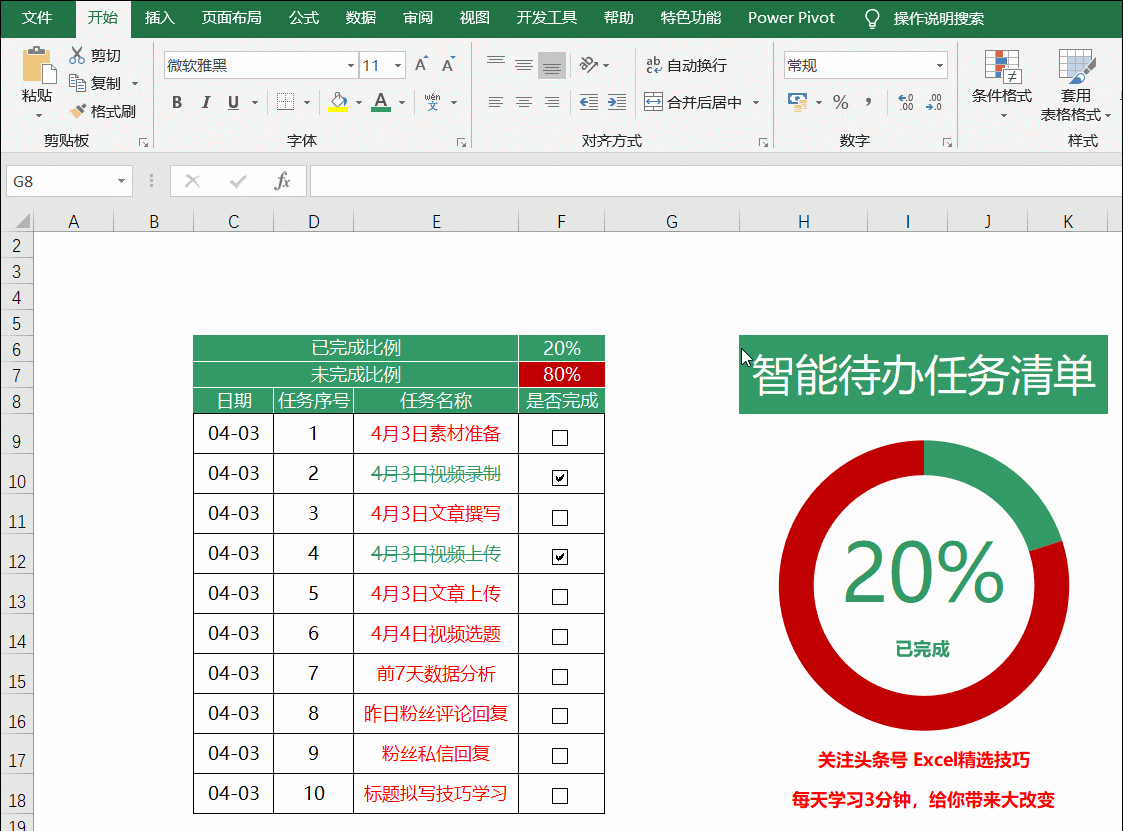Click the Copy (复制) icon
This screenshot has width=1123, height=831.
[77, 83]
